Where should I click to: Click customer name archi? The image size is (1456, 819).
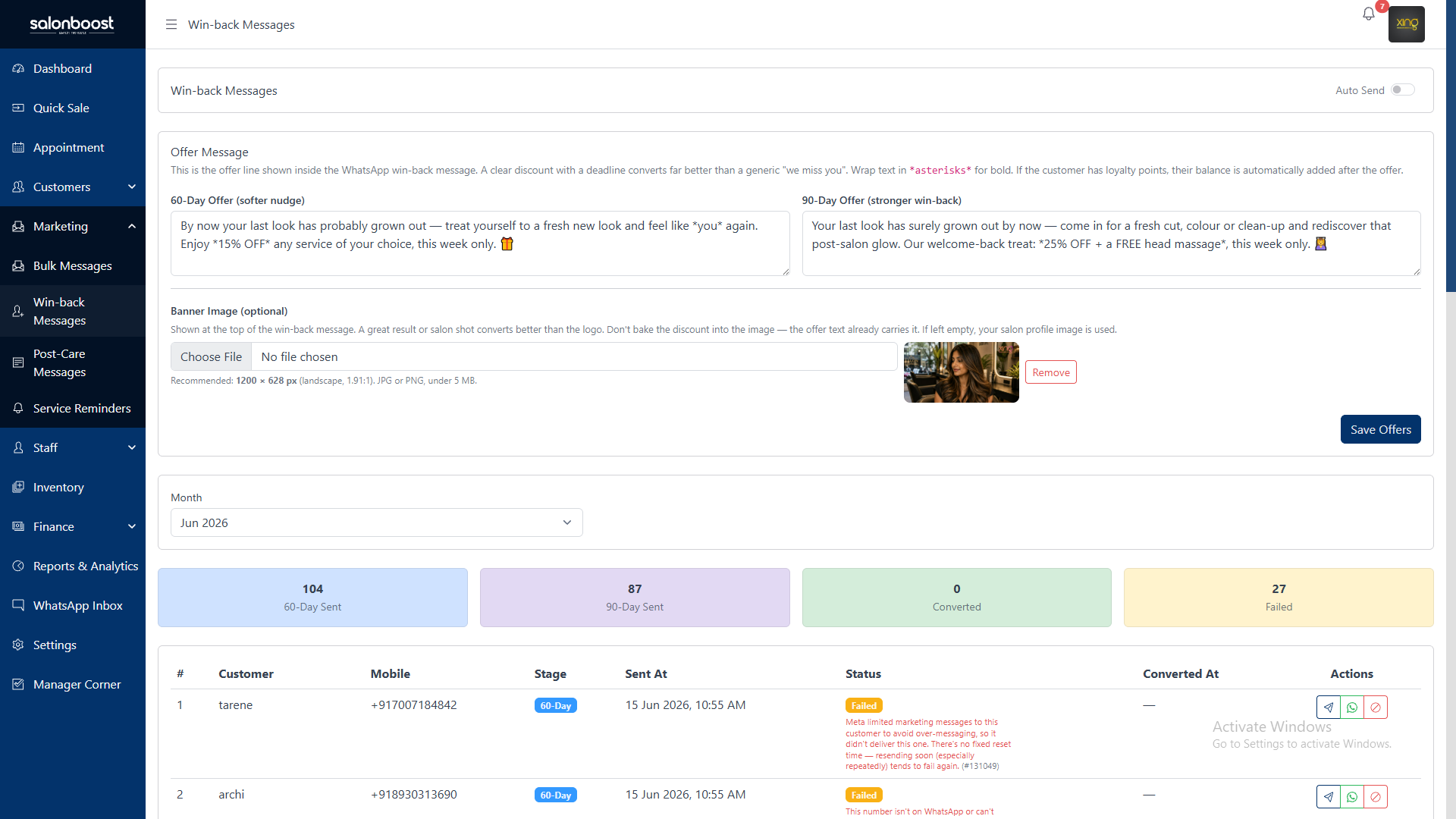tap(231, 794)
